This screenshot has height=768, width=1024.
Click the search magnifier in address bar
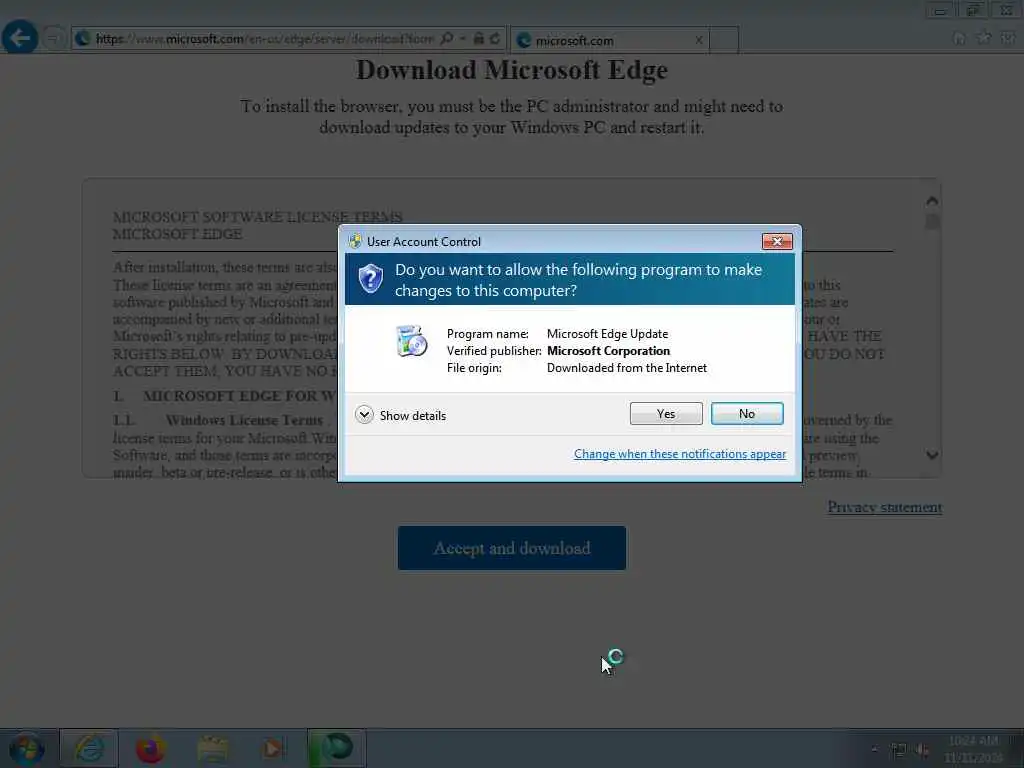pyautogui.click(x=447, y=39)
